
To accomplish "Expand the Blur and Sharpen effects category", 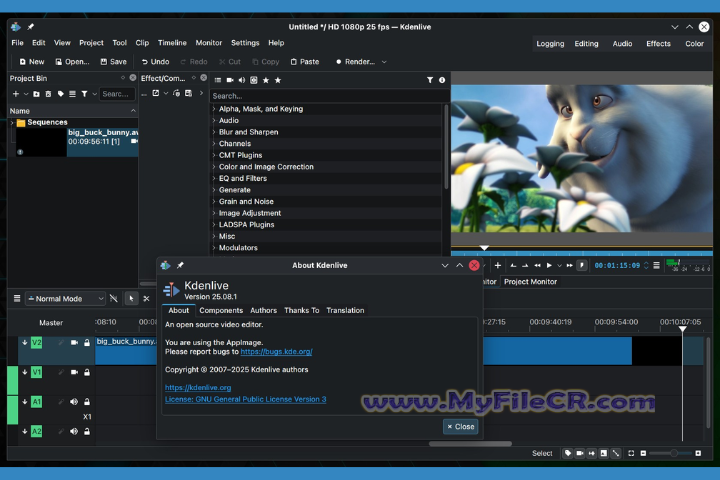I will coord(214,132).
